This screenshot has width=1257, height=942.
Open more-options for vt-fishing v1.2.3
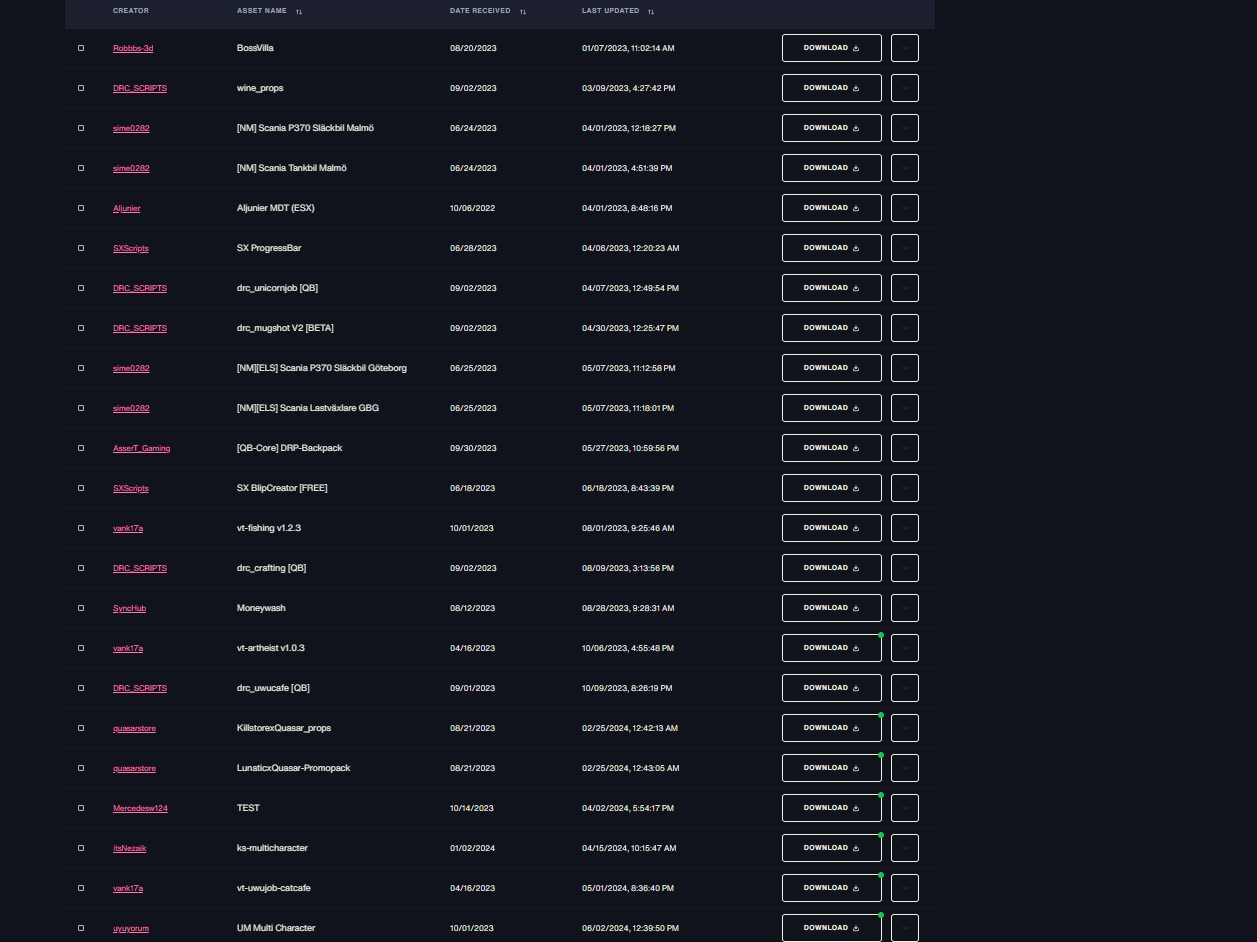tap(904, 528)
